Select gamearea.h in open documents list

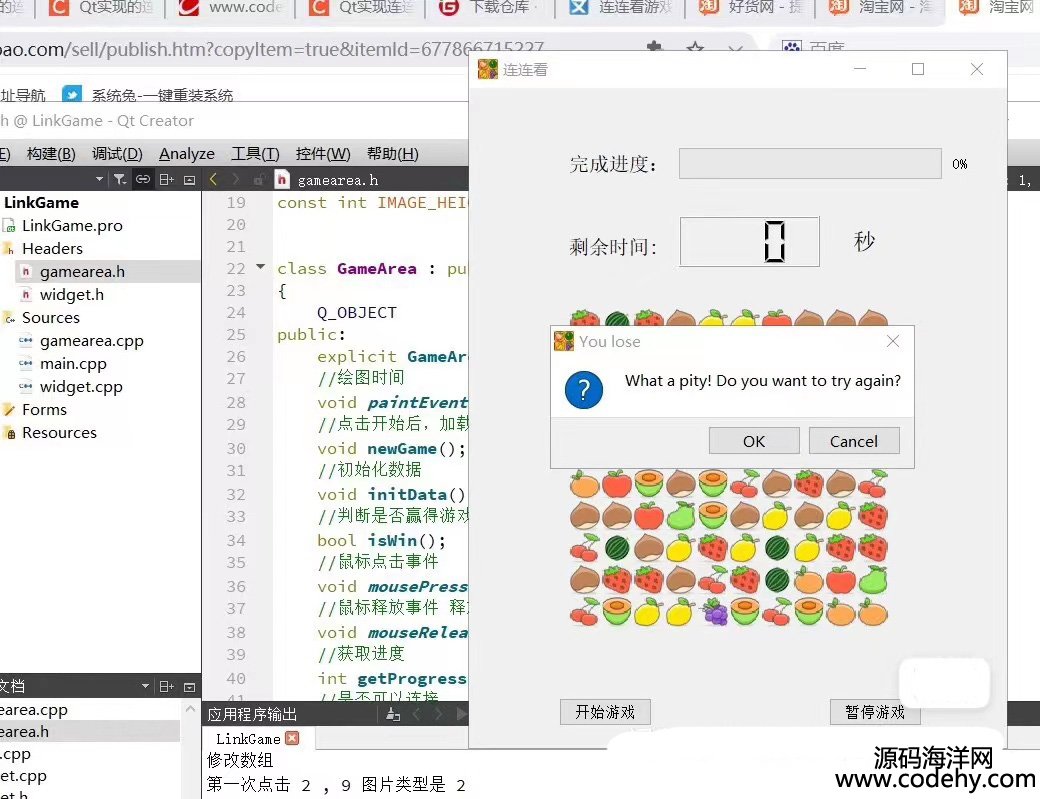click(x=24, y=731)
